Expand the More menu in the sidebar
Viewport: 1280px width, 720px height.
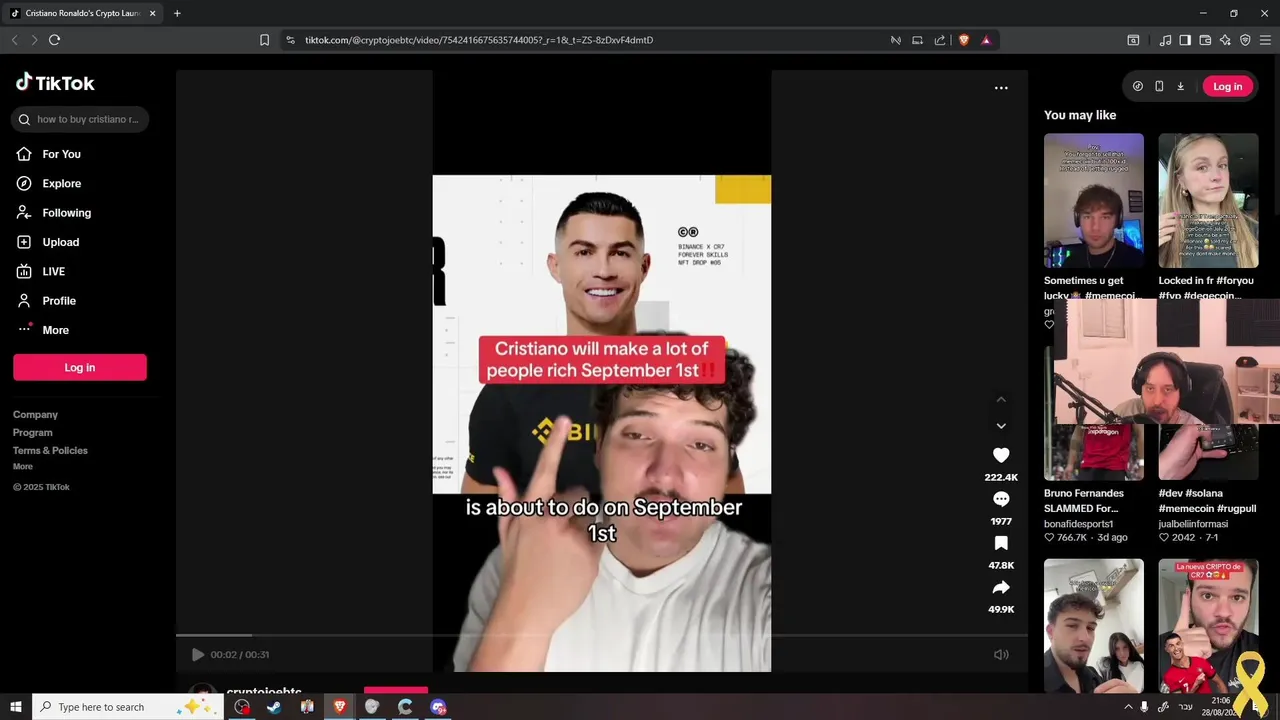[55, 330]
